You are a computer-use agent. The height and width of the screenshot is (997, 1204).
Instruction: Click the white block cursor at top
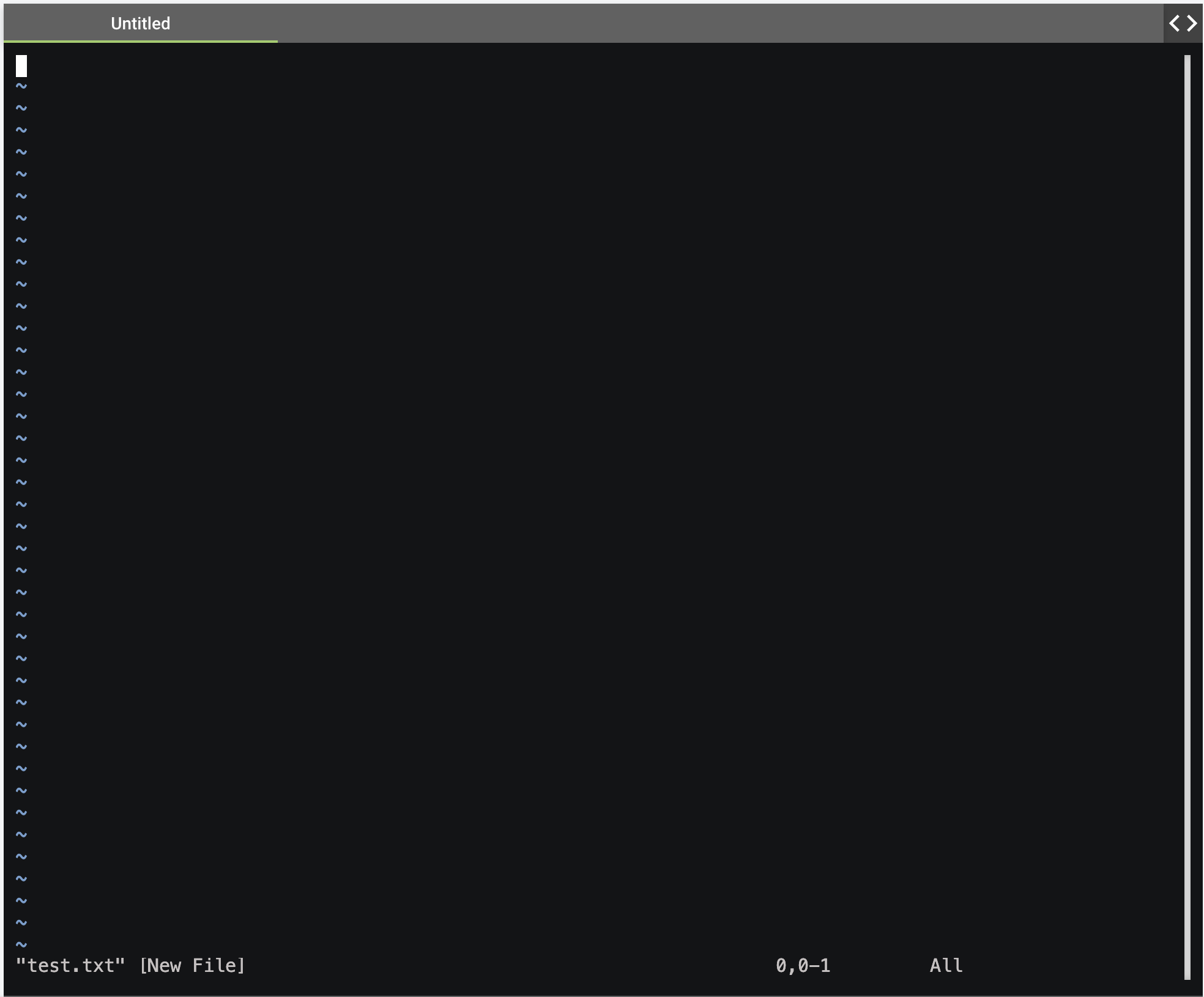click(x=21, y=66)
